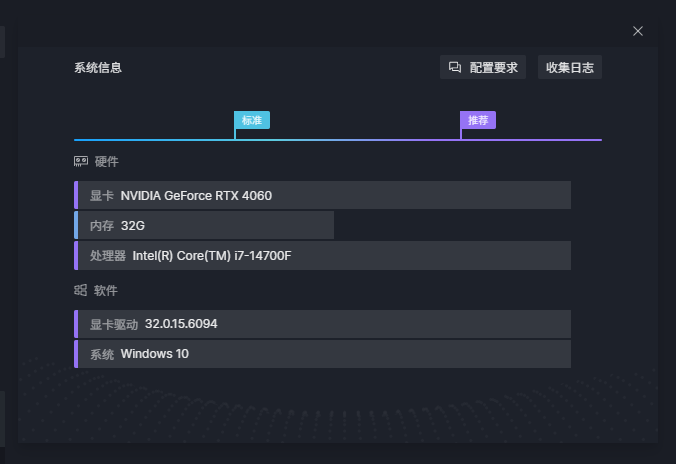Click the 软件 section label
Viewport: 676px width, 464px height.
106,290
